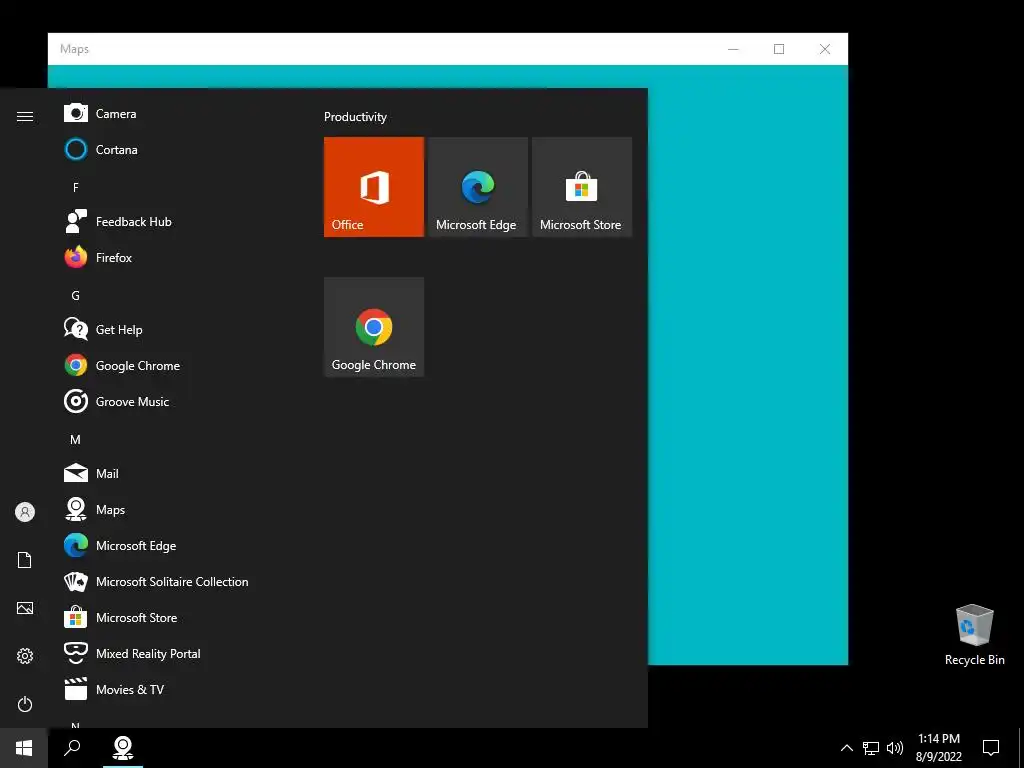Launch Mixed Reality Portal
Screen dimensions: 1024x768
pyautogui.click(x=176, y=653)
